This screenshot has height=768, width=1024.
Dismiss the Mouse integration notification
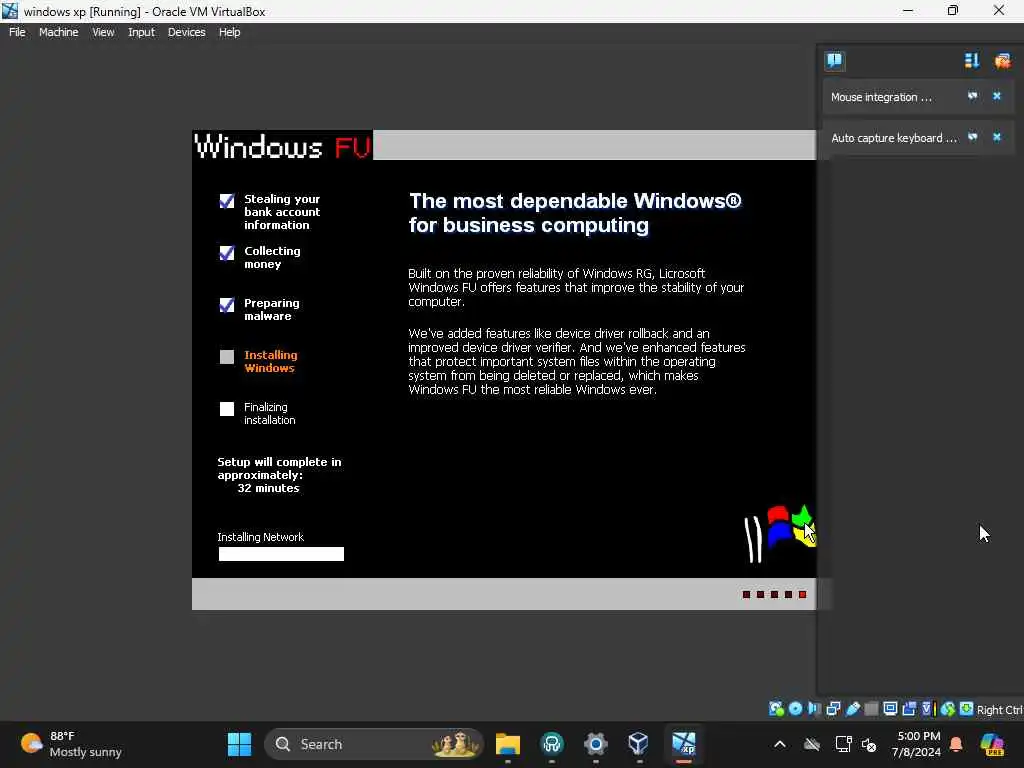[997, 96]
